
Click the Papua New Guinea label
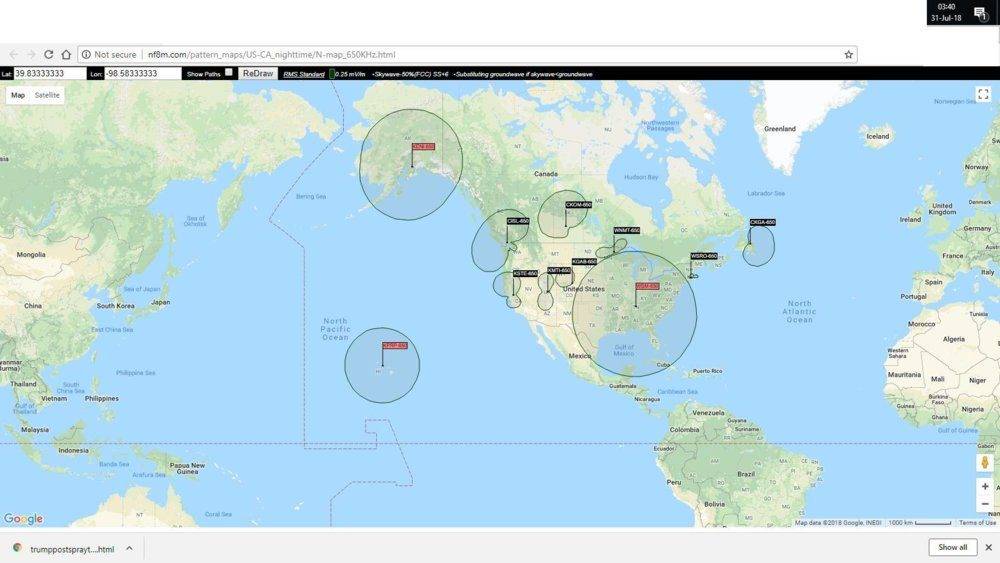click(x=188, y=469)
